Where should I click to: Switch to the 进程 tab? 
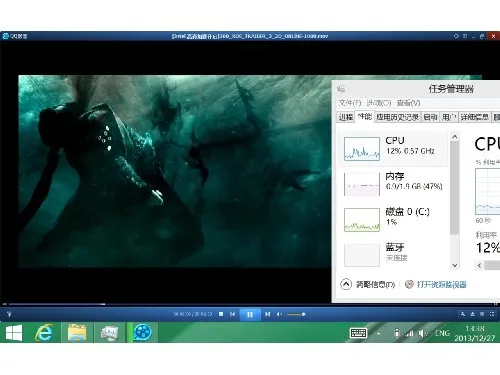coord(346,117)
